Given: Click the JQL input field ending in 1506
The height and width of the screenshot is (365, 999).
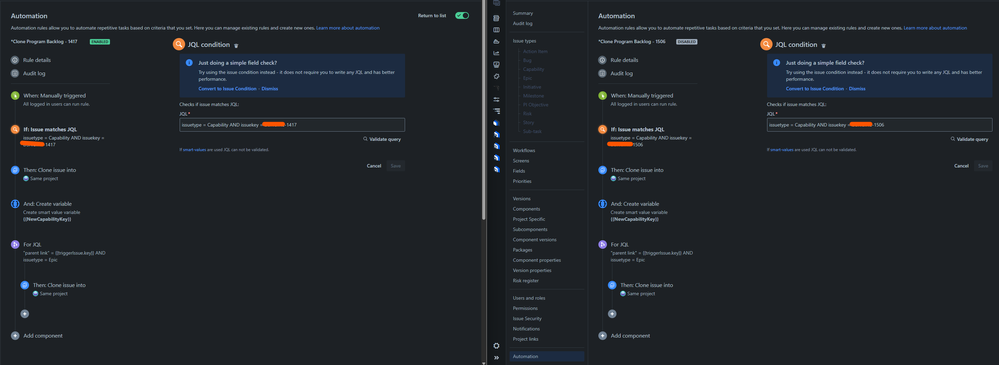Looking at the screenshot, I should 879,125.
